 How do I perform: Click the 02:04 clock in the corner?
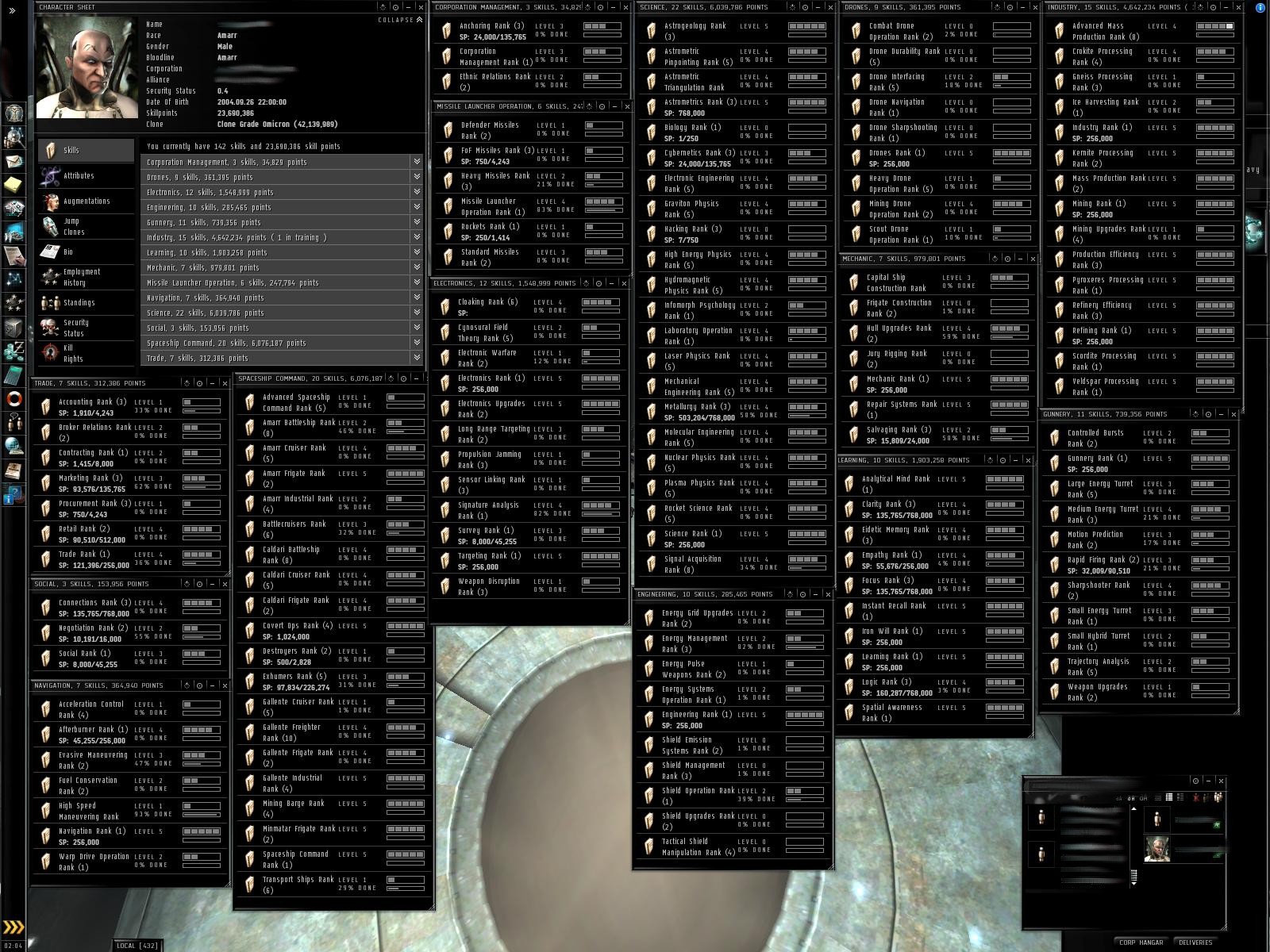pyautogui.click(x=13, y=946)
